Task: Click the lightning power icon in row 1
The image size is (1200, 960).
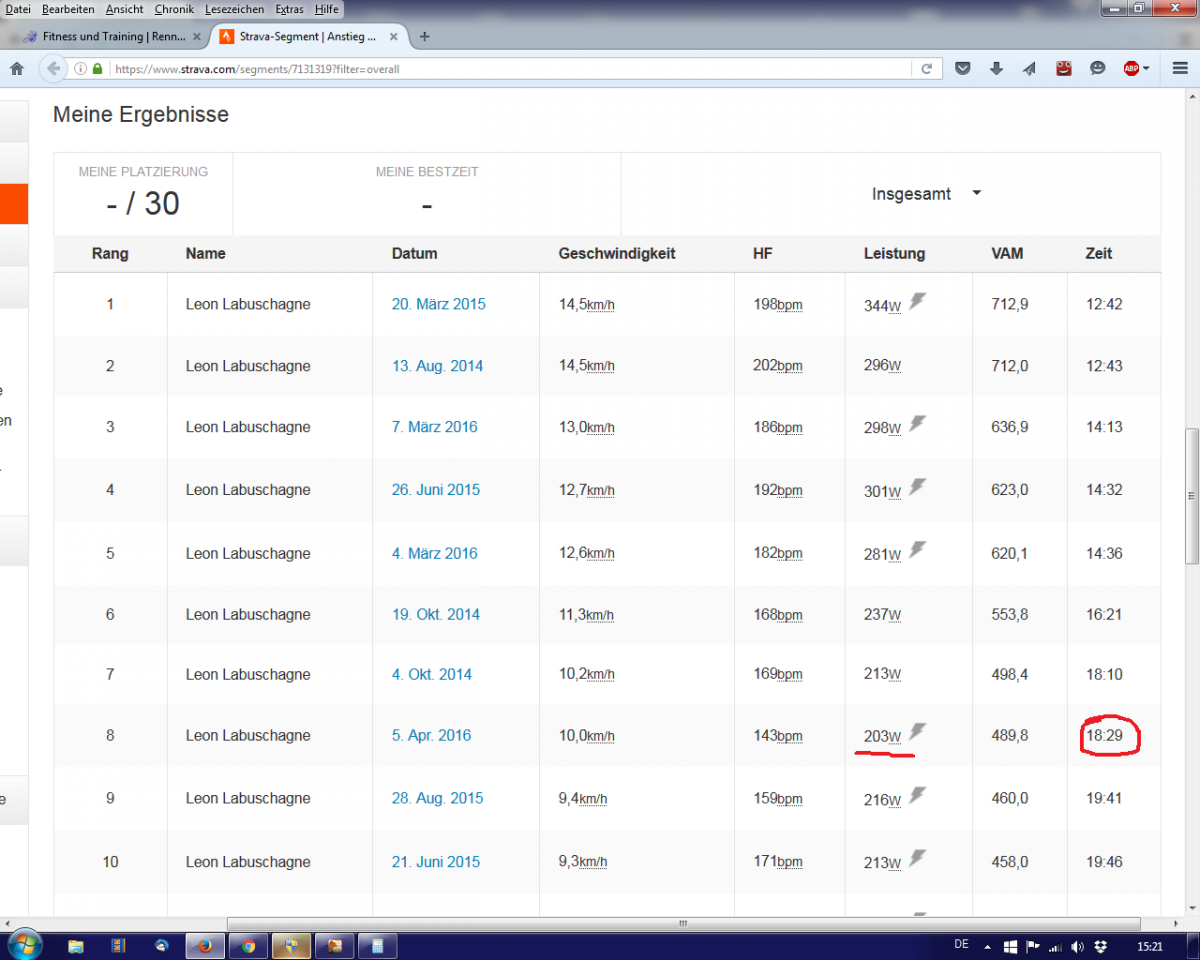Action: pos(917,301)
